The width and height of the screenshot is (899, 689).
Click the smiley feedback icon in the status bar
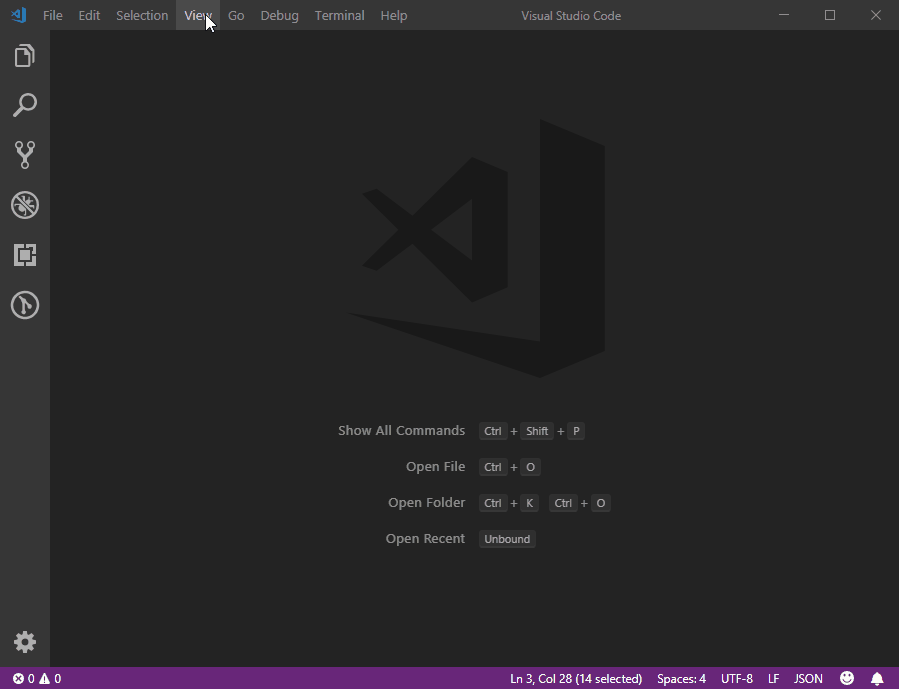847,678
